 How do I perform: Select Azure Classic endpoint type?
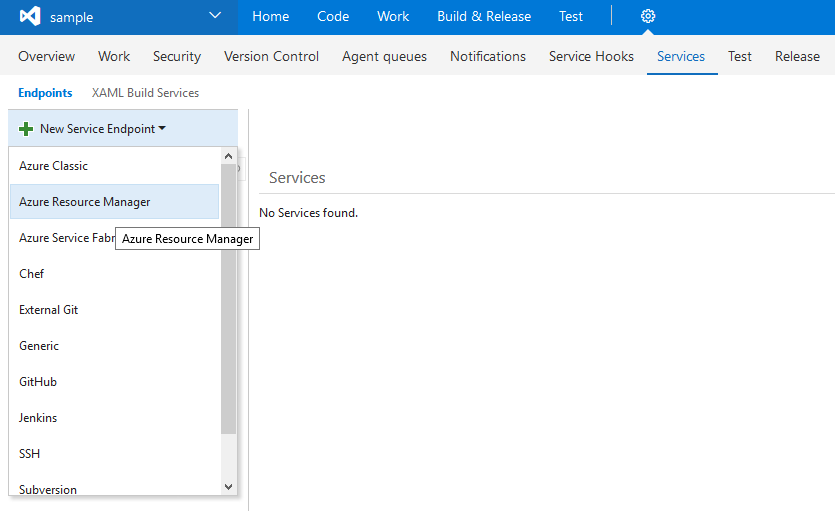[x=54, y=166]
